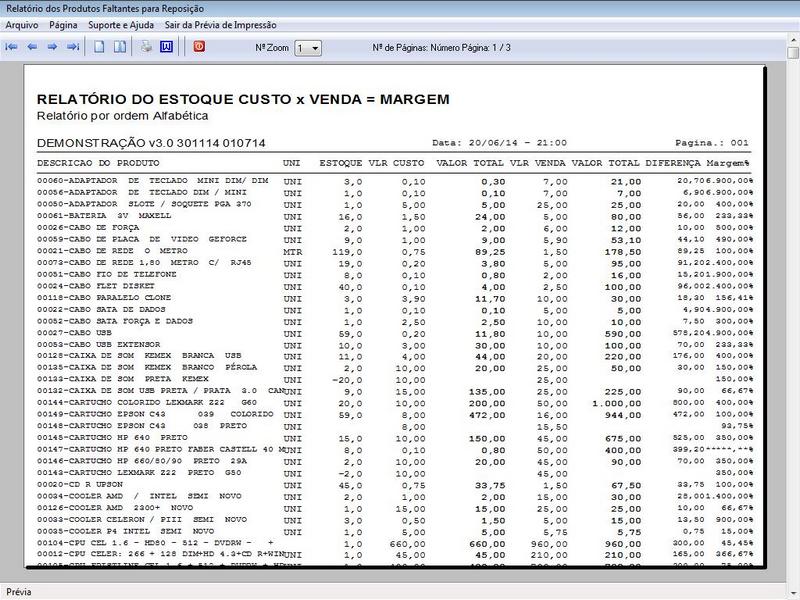The image size is (800, 600).
Task: Click the ESTOQUE column header
Action: (341, 163)
